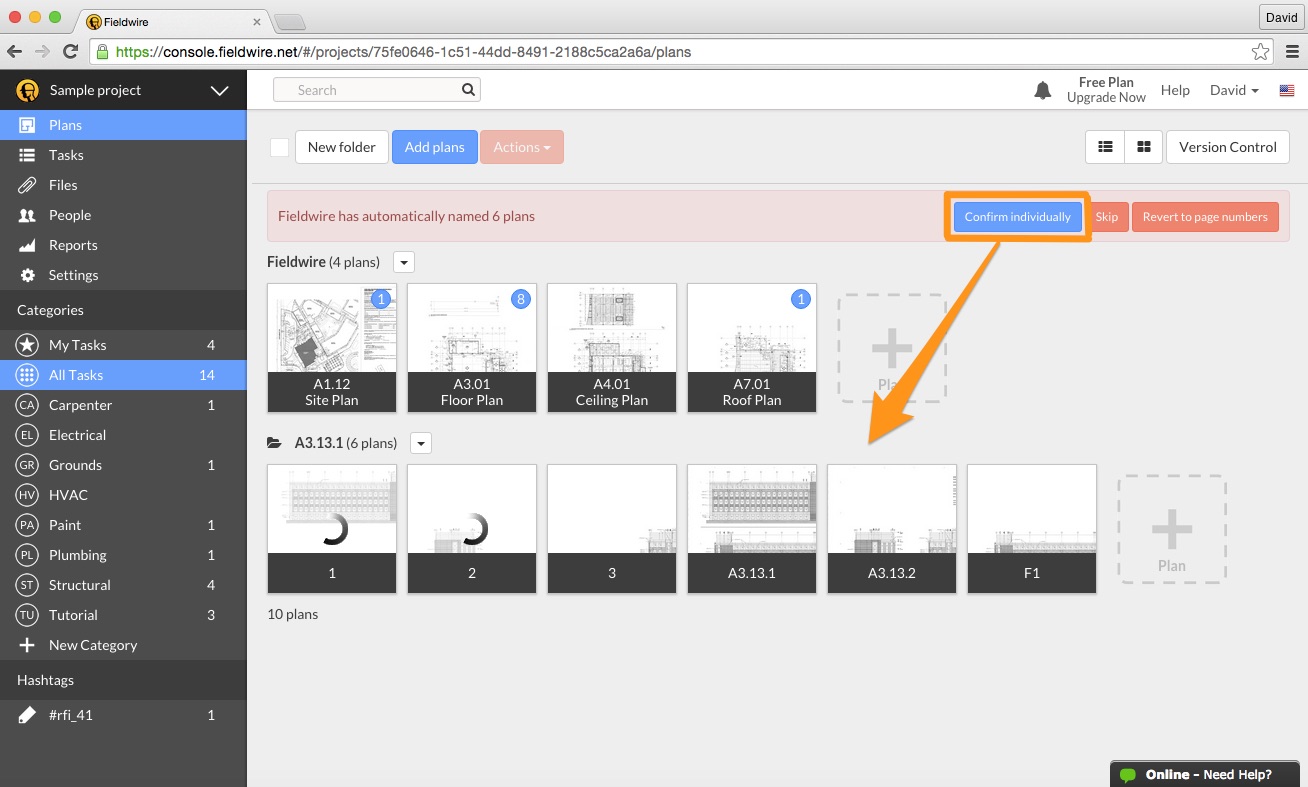Click the New folder button
The image size is (1308, 787).
pos(342,147)
